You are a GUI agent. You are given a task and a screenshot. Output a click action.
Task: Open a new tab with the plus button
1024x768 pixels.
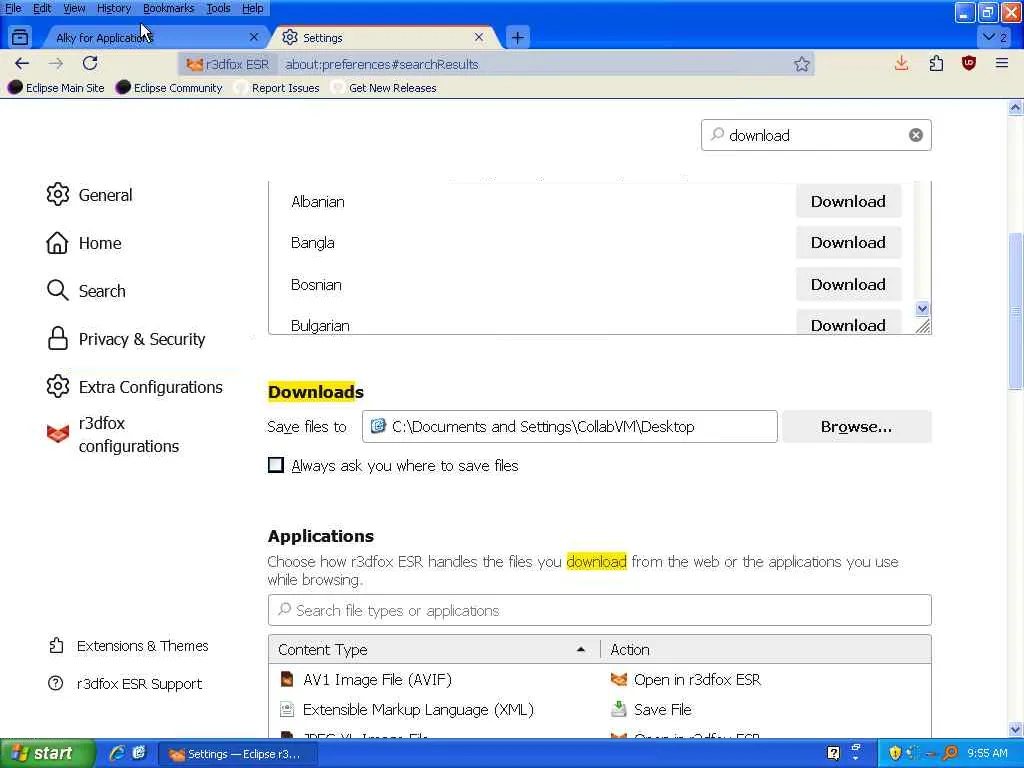point(518,38)
